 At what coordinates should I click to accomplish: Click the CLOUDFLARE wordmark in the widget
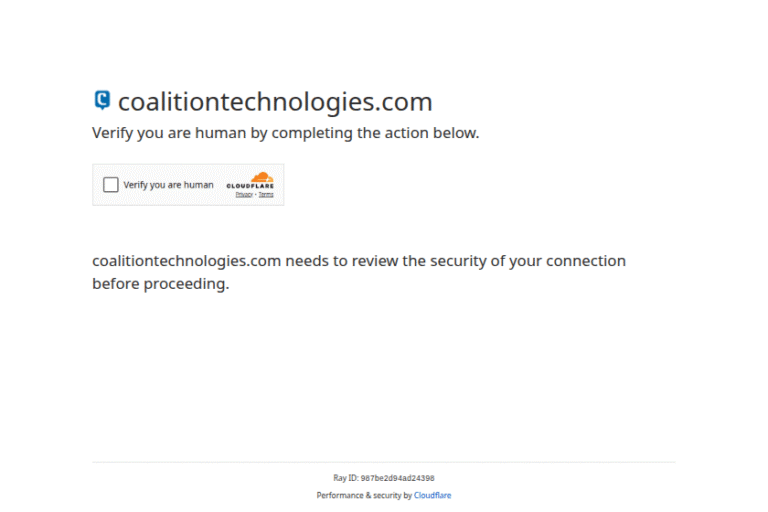tap(250, 186)
